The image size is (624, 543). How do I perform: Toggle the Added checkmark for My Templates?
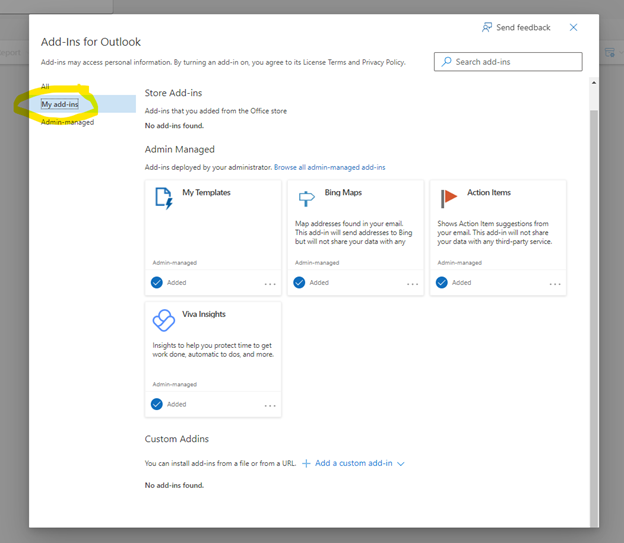(157, 282)
